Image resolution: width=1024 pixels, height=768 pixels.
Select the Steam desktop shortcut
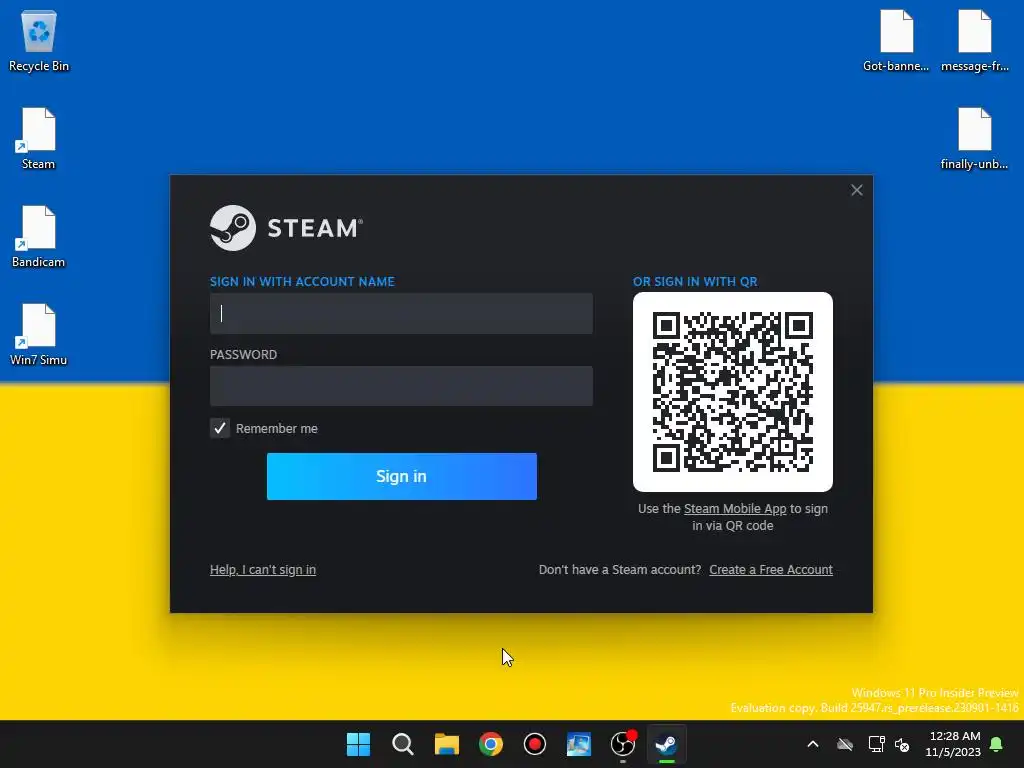39,138
